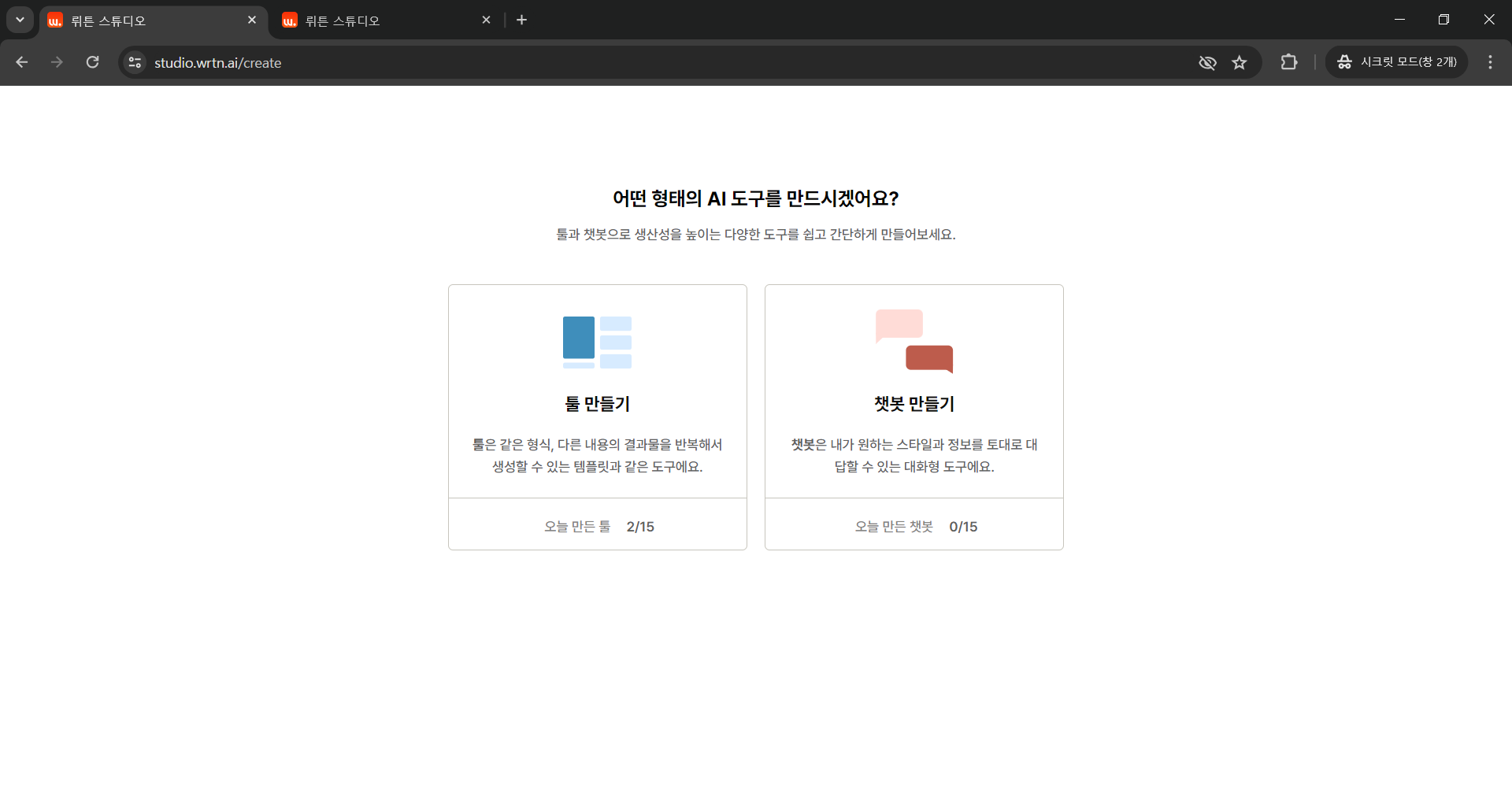Viewport: 1512px width, 811px height.
Task: Click the 툴 만들기 title
Action: pos(598,404)
